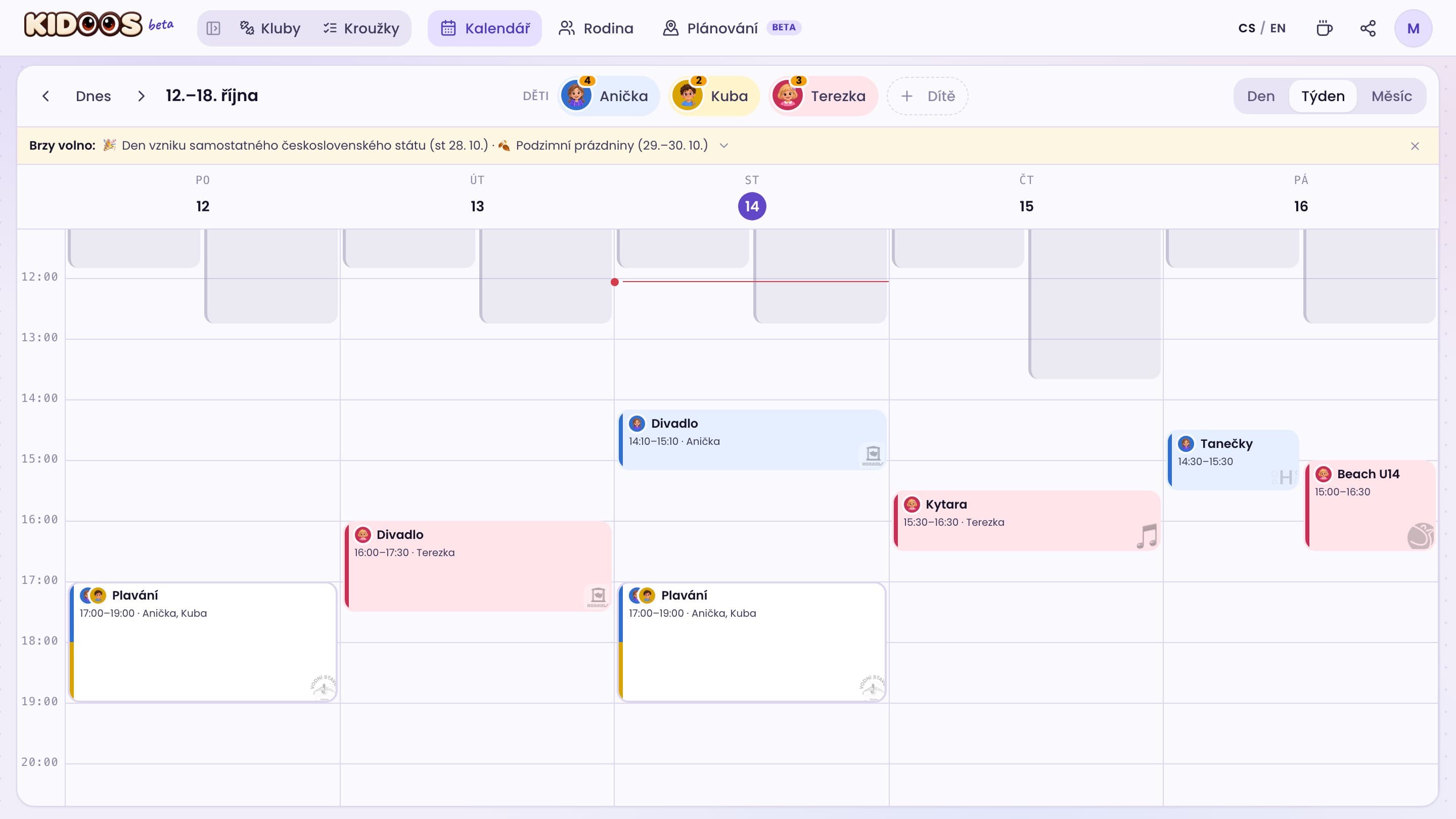Toggle Terezka child filter

coord(823,96)
